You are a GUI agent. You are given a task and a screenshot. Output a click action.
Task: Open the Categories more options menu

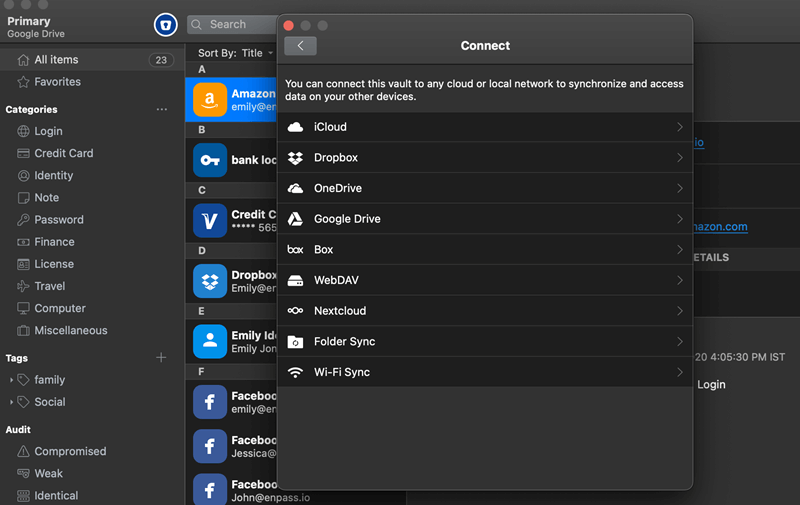162,109
